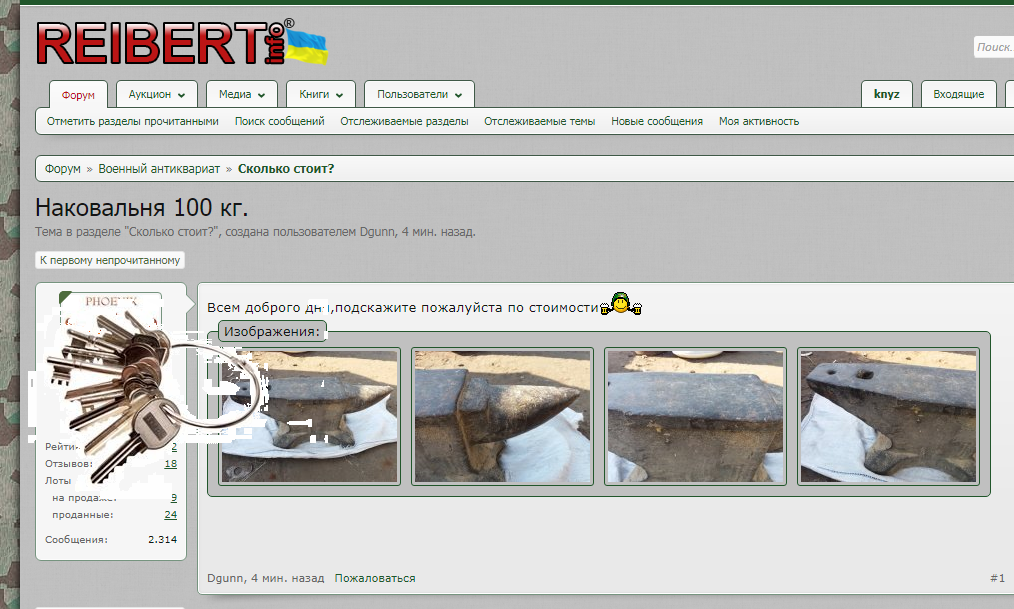Select the Форум tab
This screenshot has width=1014, height=609.
(78, 95)
